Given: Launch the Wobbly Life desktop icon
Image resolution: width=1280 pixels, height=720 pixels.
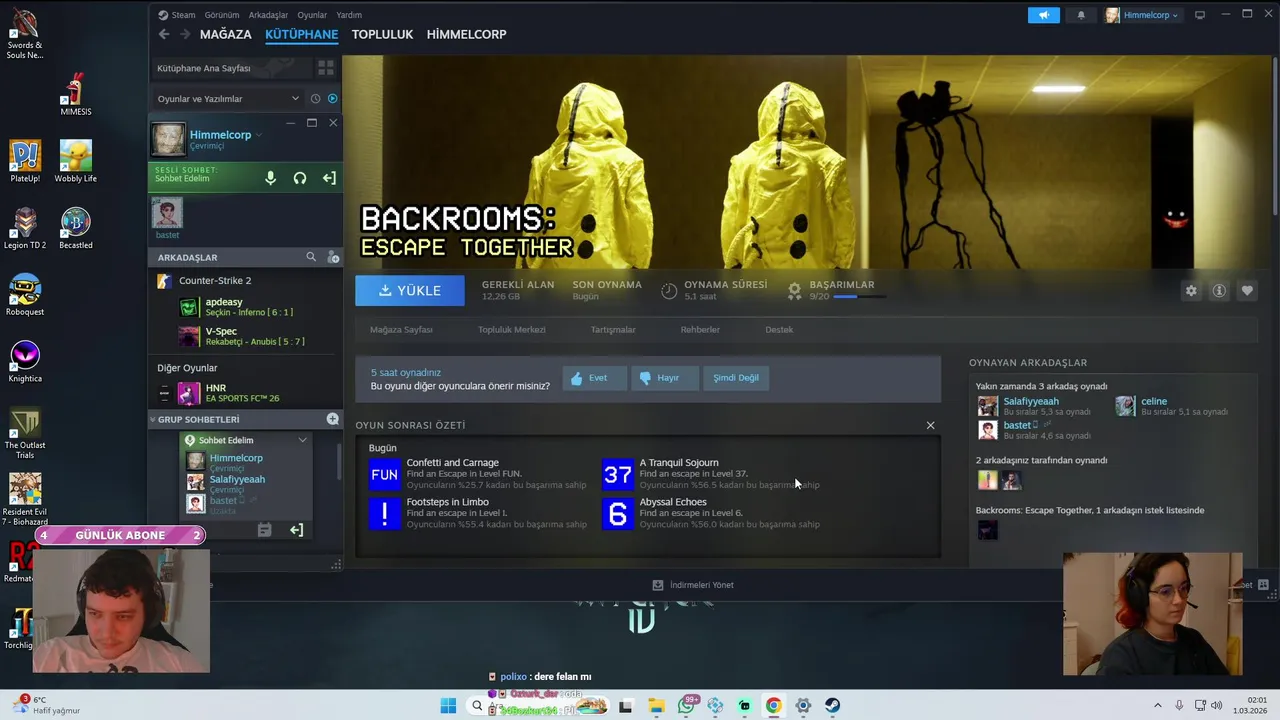Looking at the screenshot, I should tap(76, 162).
